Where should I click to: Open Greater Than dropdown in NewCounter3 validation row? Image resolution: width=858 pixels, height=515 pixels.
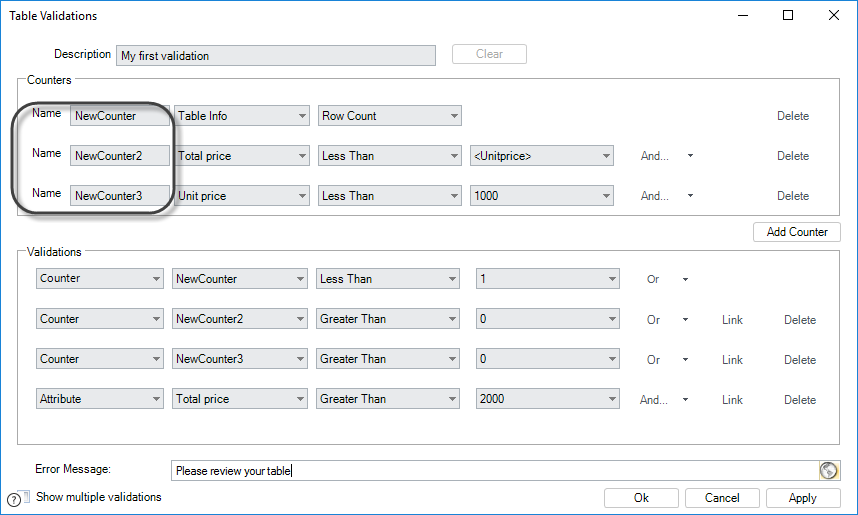click(x=387, y=358)
